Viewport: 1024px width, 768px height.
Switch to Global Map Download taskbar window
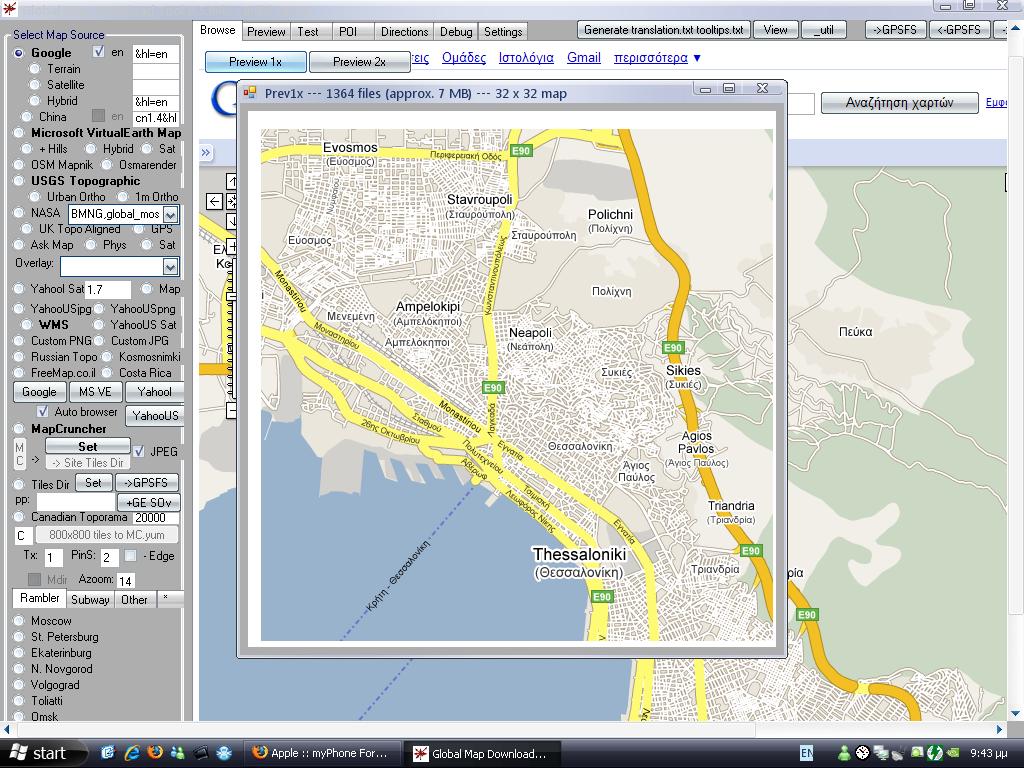(481, 753)
